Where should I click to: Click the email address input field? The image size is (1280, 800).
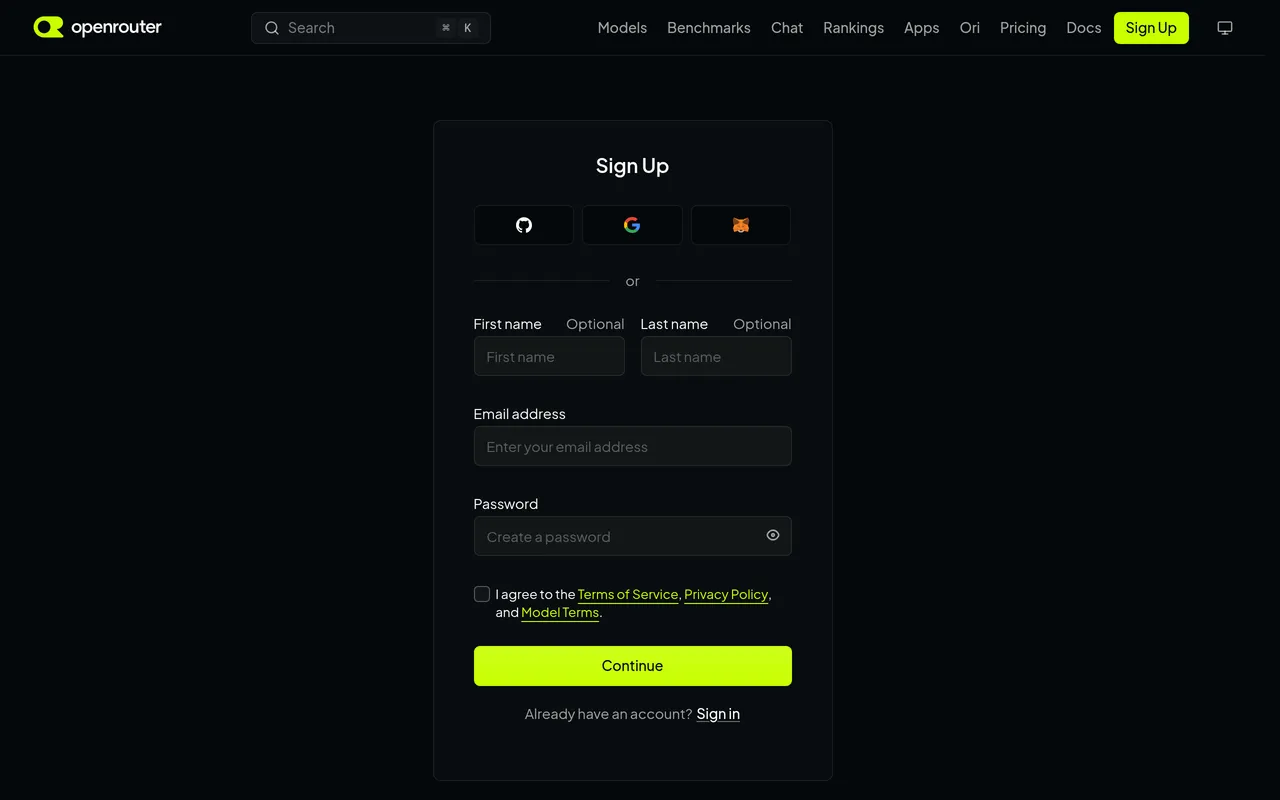(x=633, y=446)
